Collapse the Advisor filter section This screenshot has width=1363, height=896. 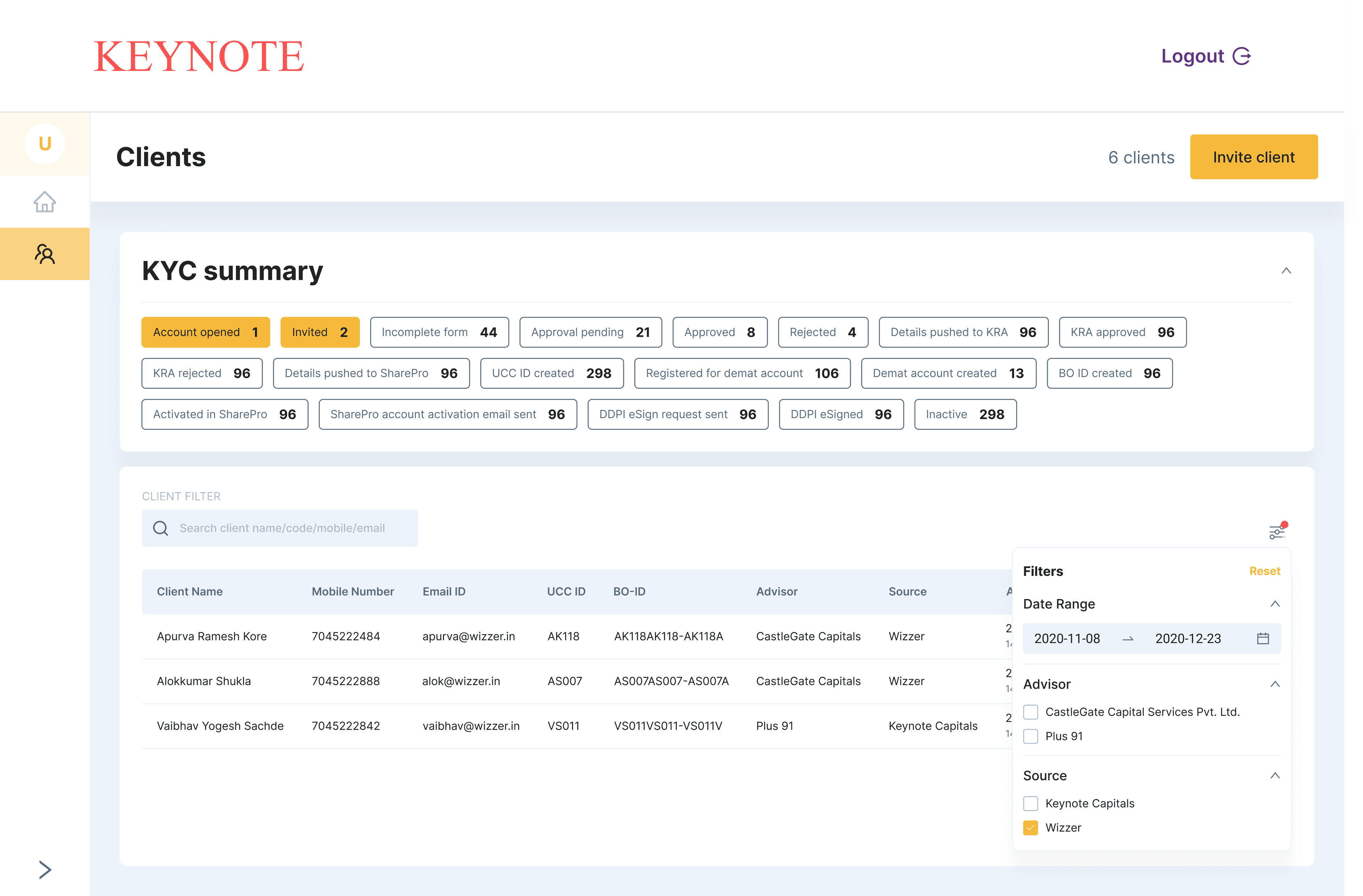click(1275, 683)
